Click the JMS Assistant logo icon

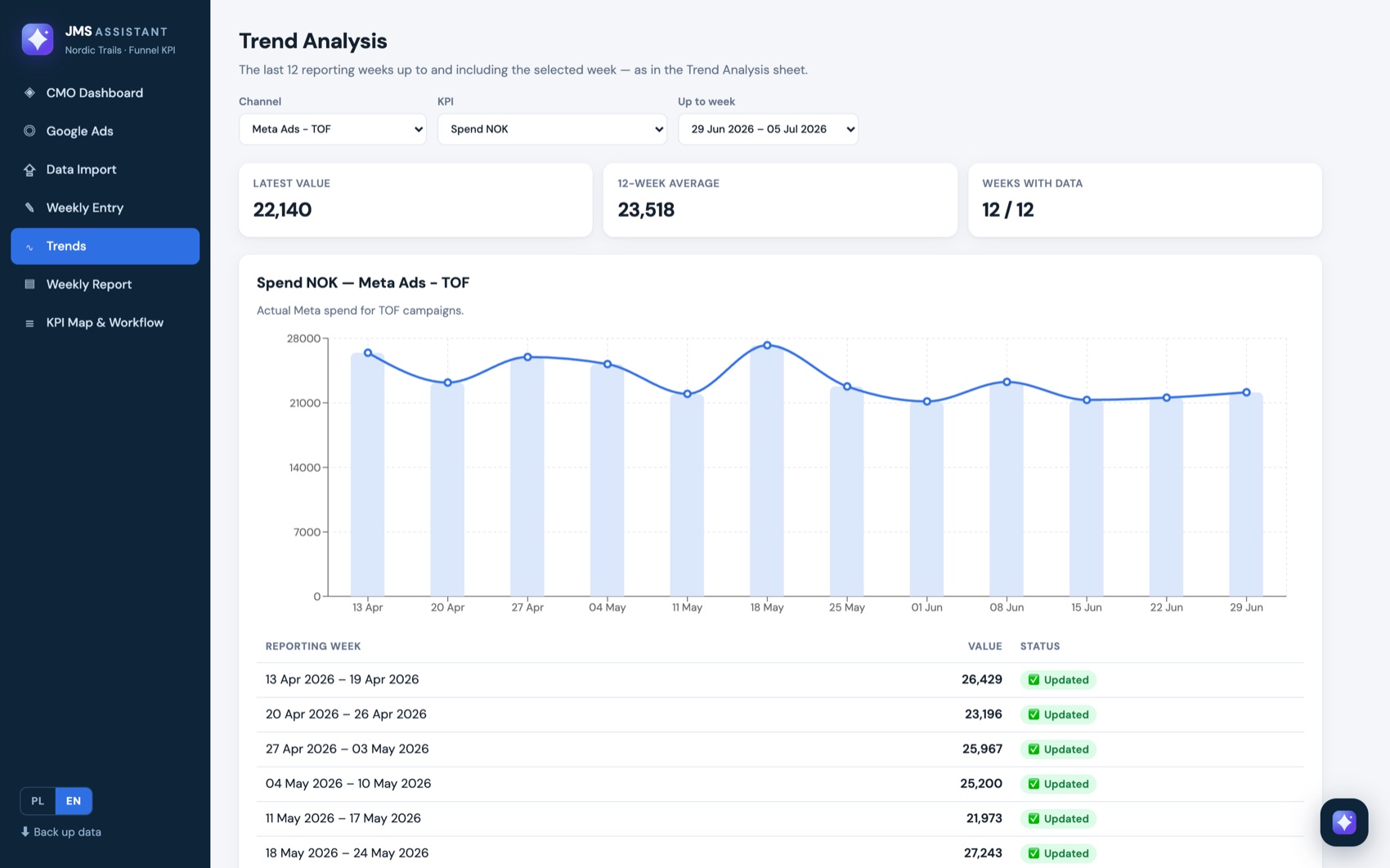coord(38,39)
